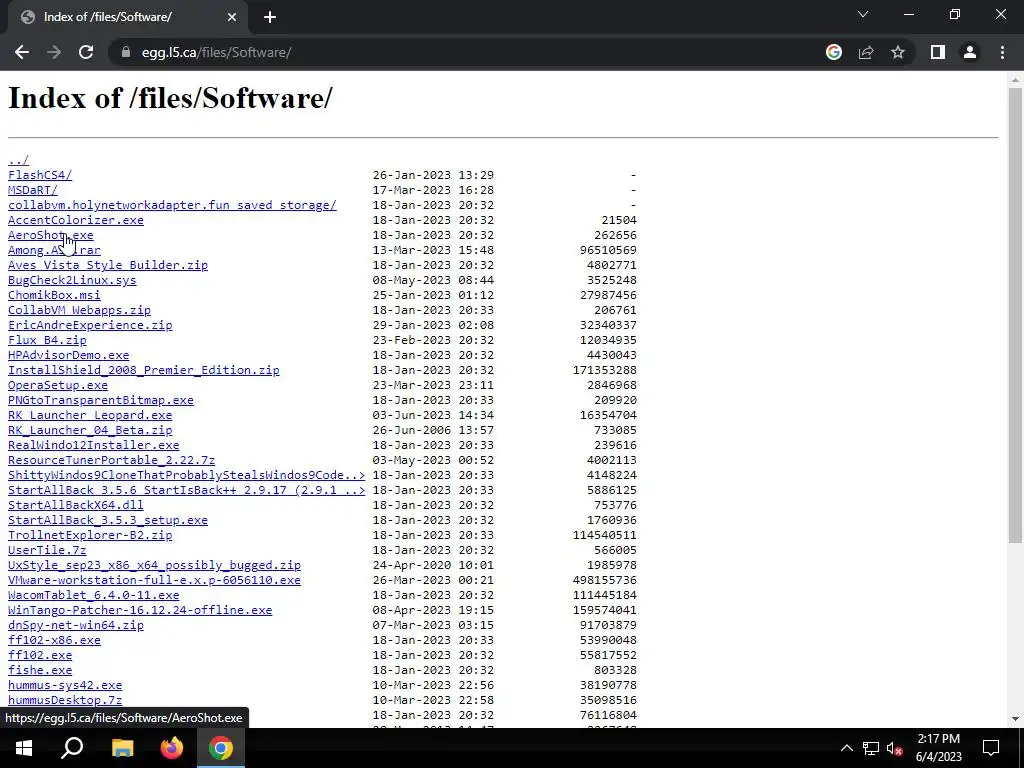Click the ff102-x86.exe link
Image resolution: width=1024 pixels, height=768 pixels.
pyautogui.click(x=54, y=641)
